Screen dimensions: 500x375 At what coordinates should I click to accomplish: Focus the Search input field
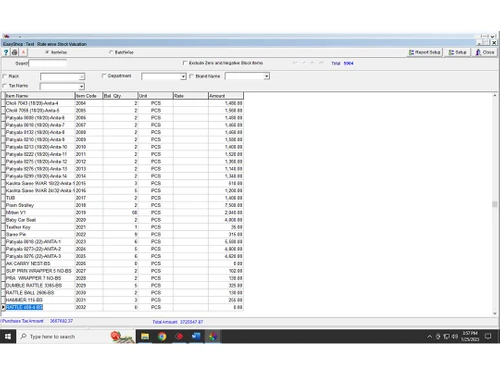[48, 63]
